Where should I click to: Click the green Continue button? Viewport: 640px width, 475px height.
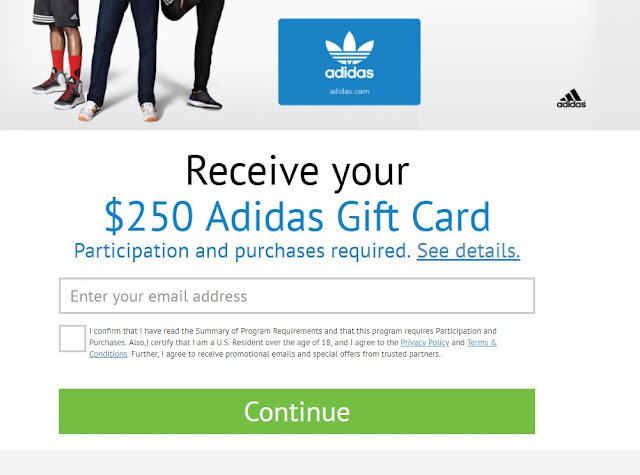[x=297, y=411]
